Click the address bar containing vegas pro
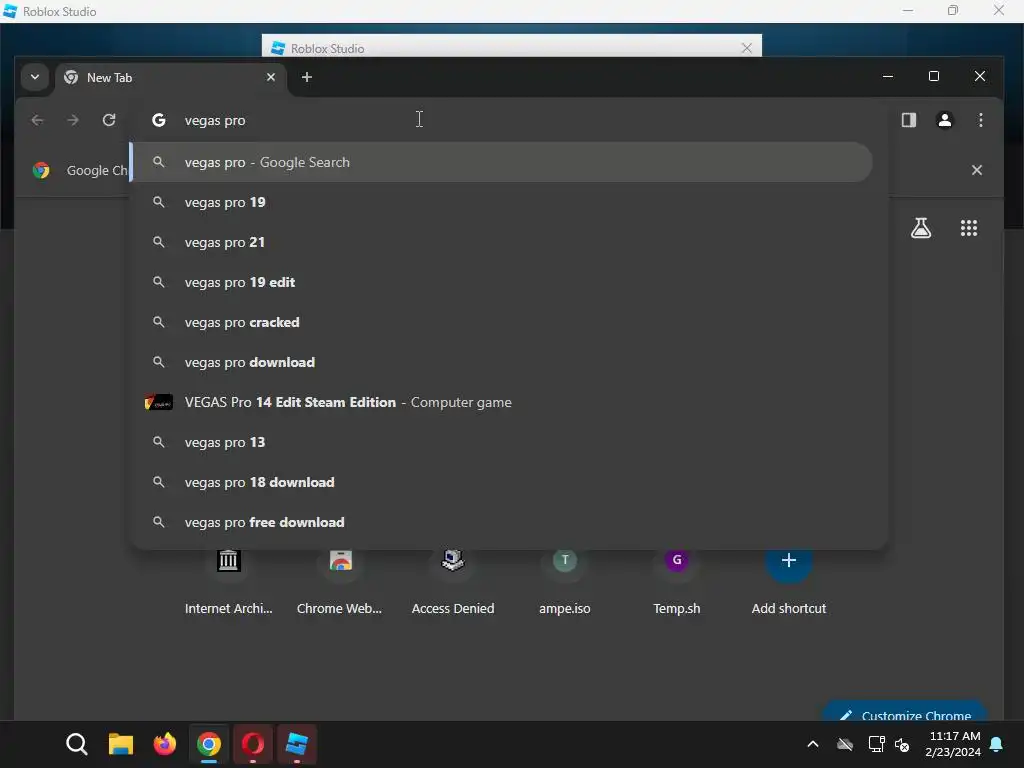The image size is (1024, 768). click(509, 120)
